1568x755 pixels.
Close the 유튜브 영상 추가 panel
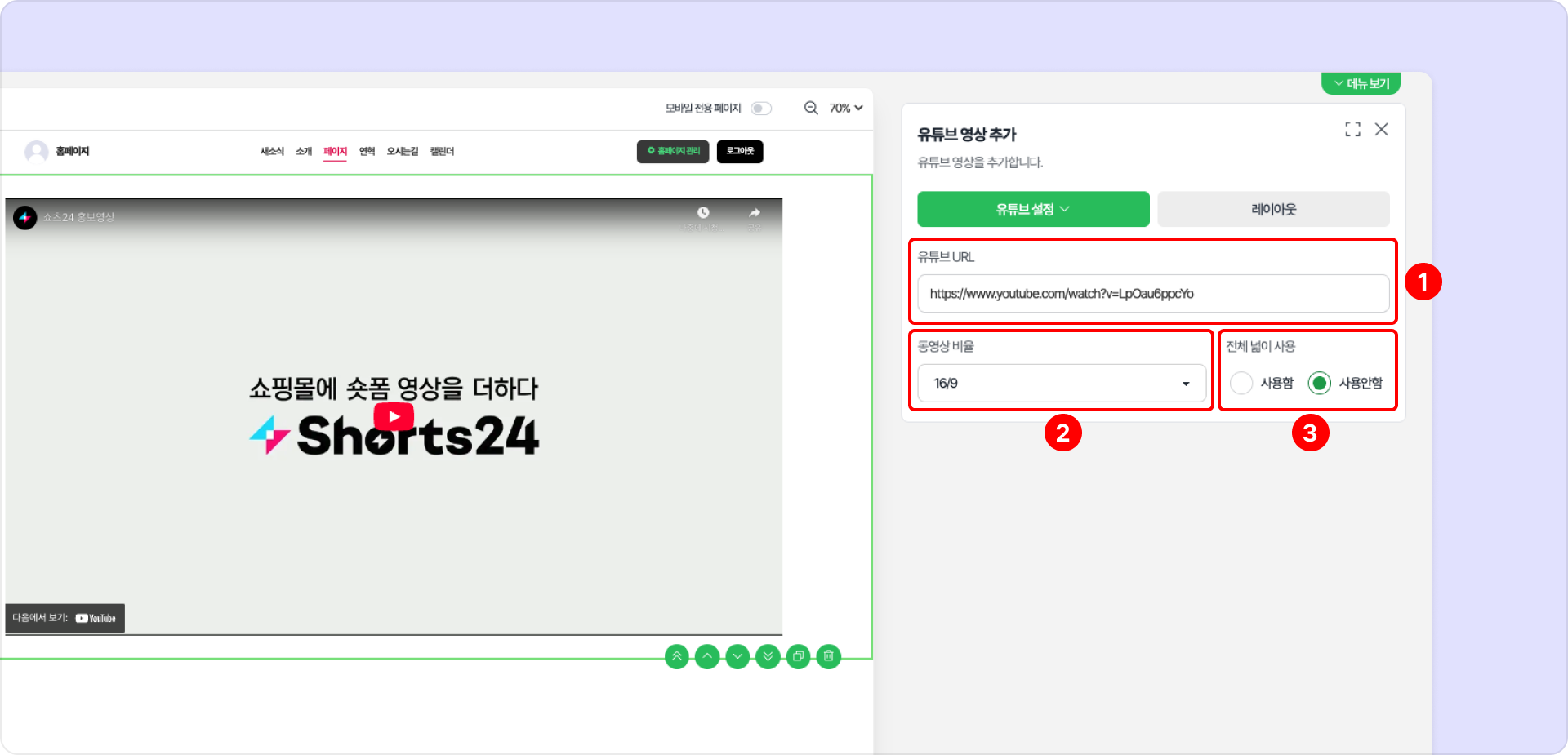1381,129
